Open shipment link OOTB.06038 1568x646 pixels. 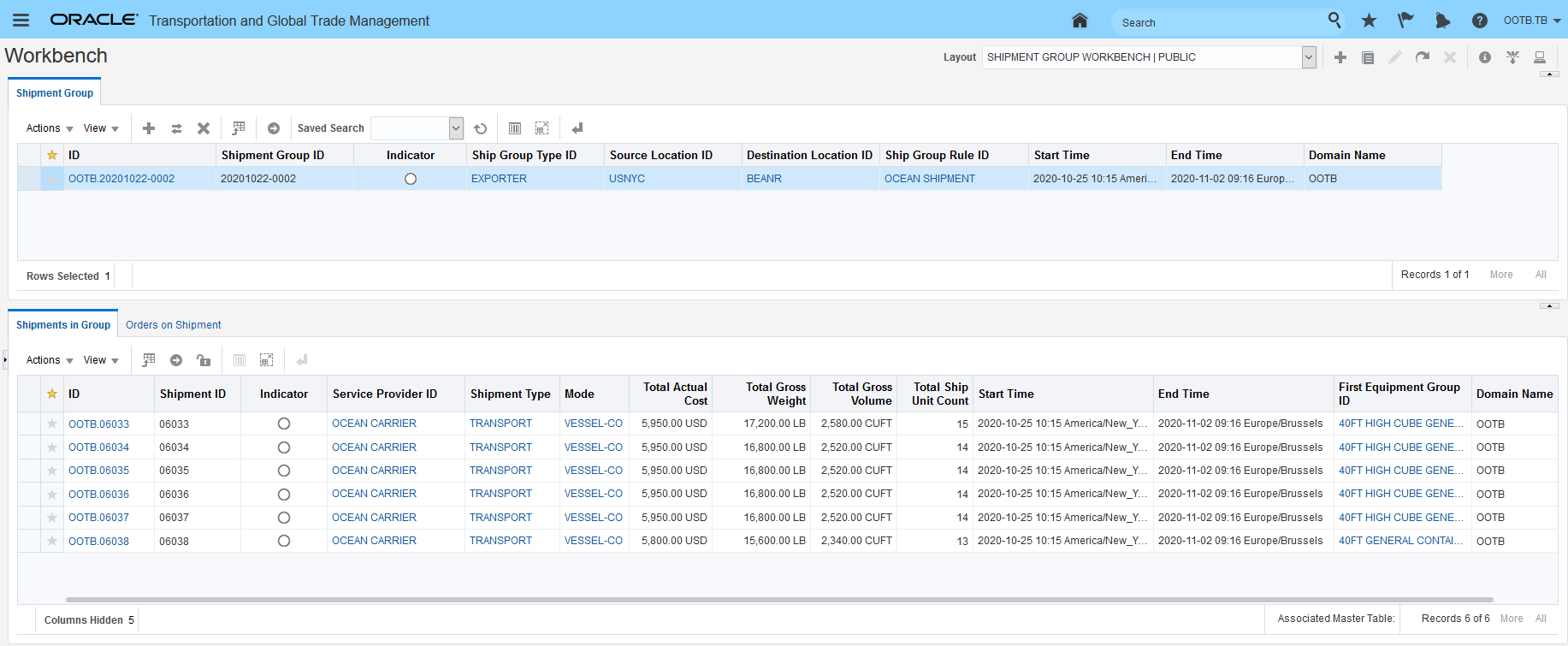pos(98,541)
